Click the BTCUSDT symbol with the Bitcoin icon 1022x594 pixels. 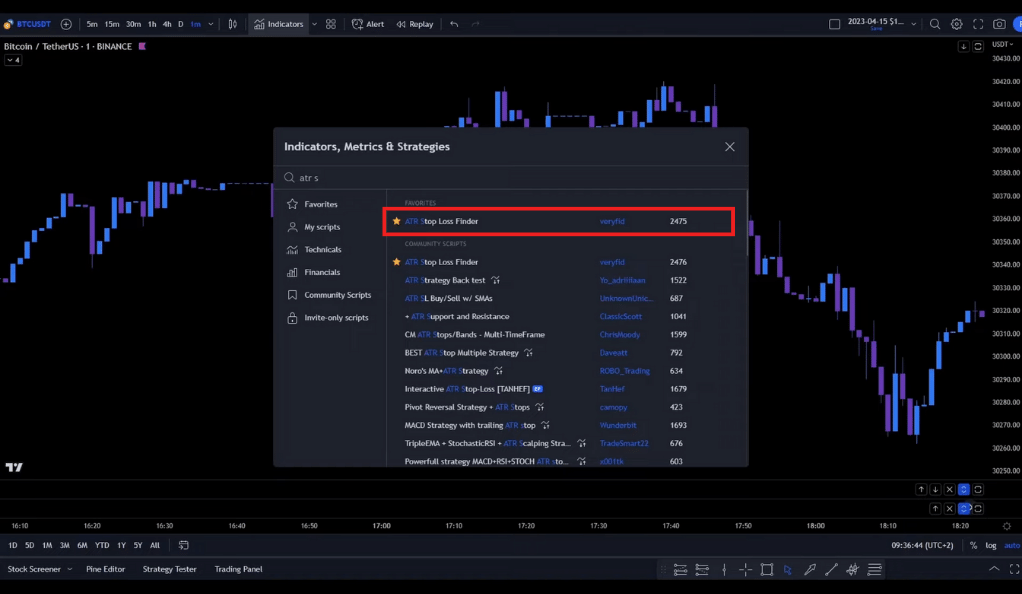tap(27, 24)
